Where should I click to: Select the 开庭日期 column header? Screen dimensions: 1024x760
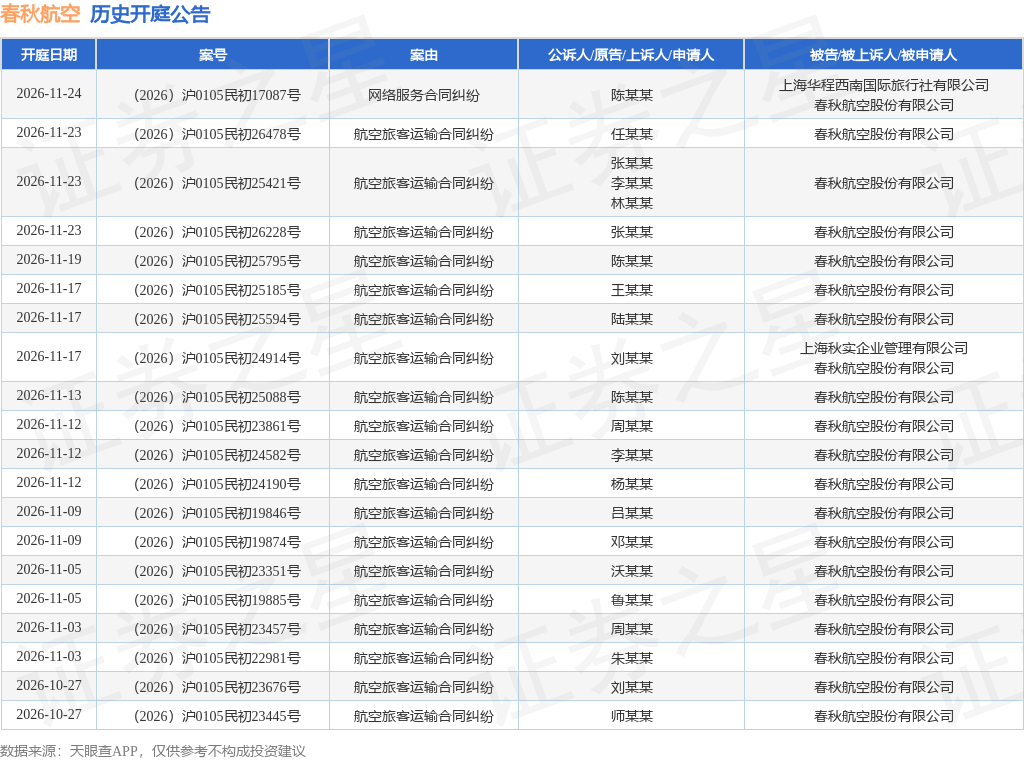coord(49,55)
